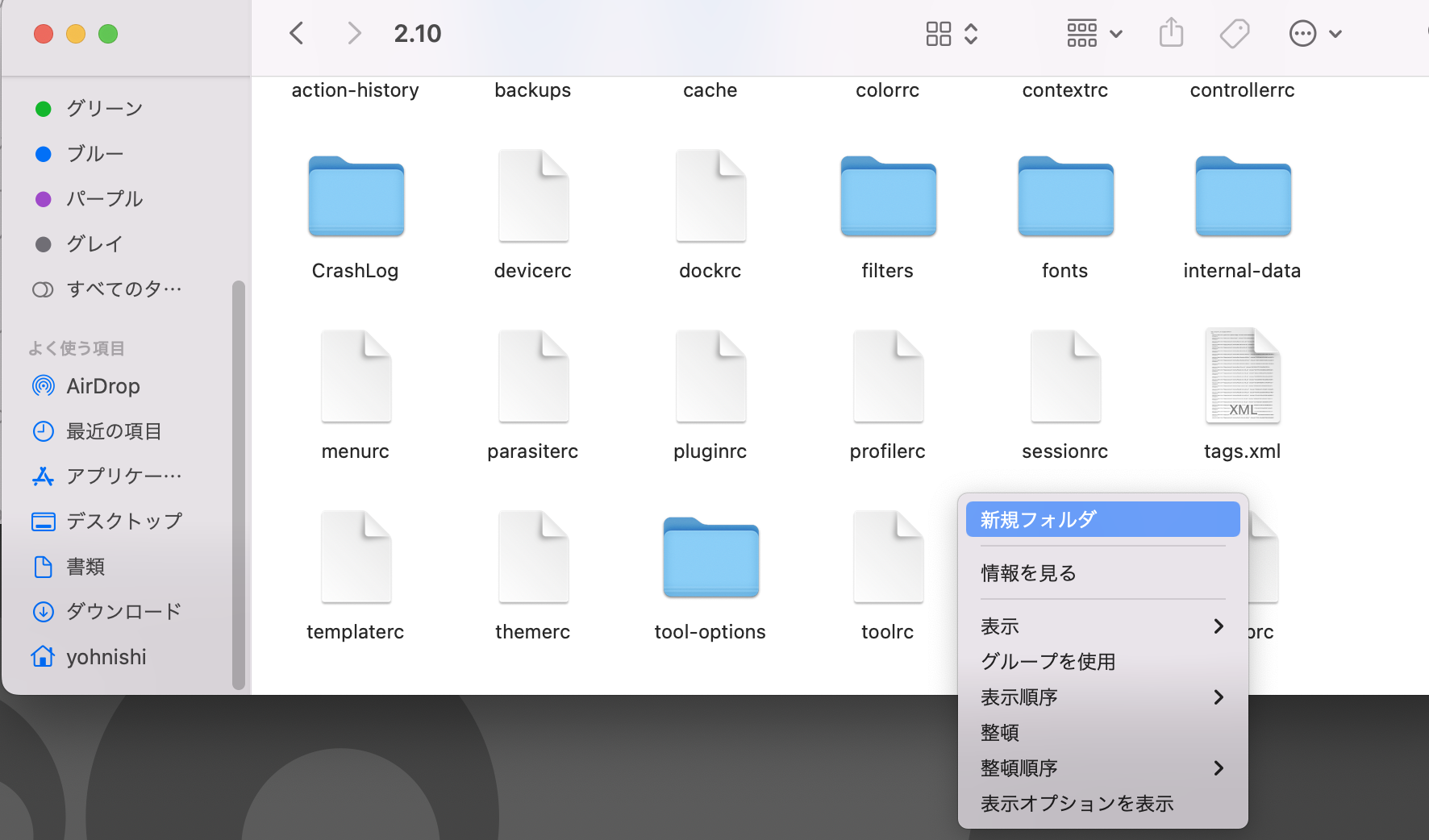Select the CrashLog folder icon
The width and height of the screenshot is (1429, 840).
356,196
